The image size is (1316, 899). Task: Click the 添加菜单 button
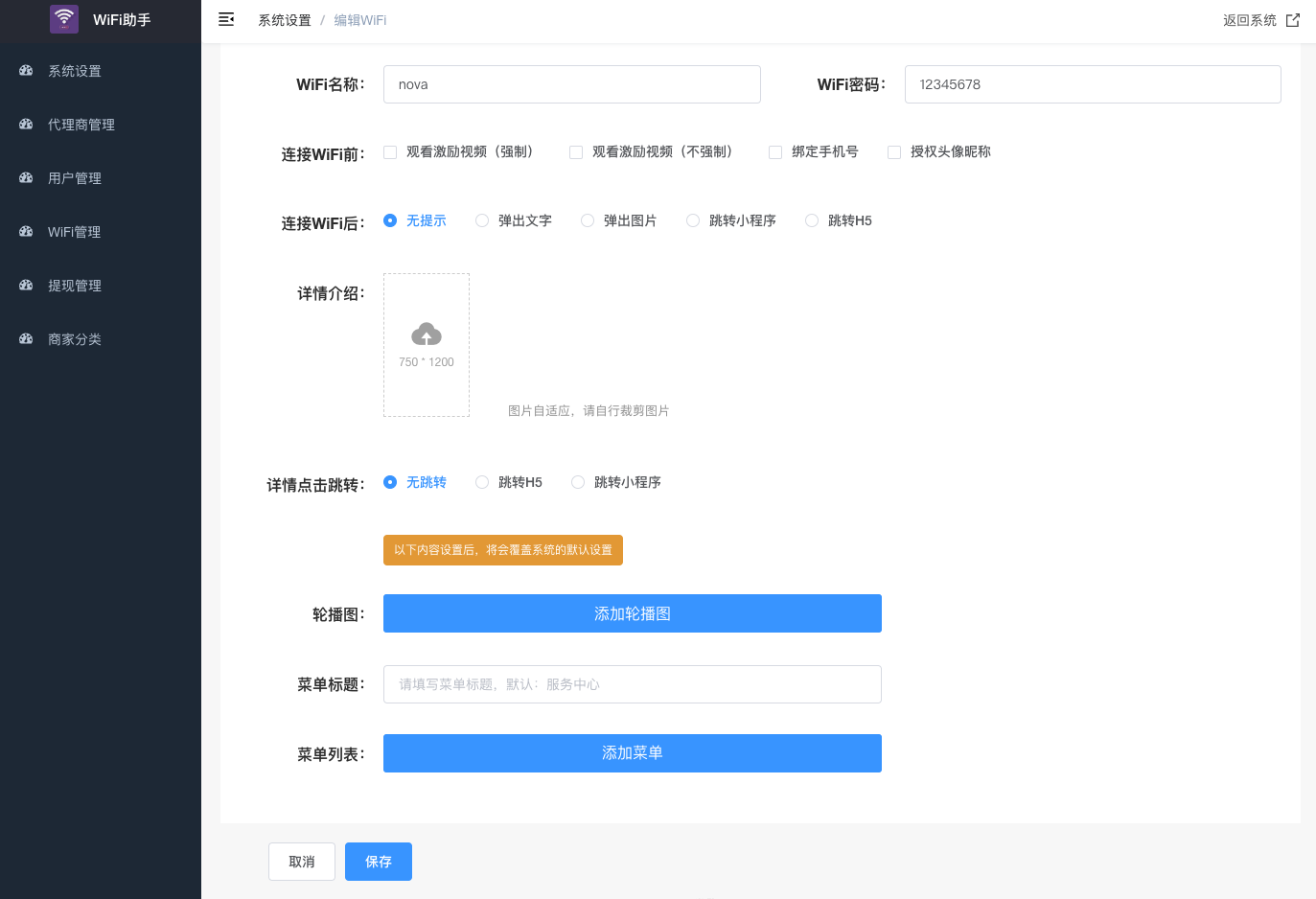[x=633, y=753]
